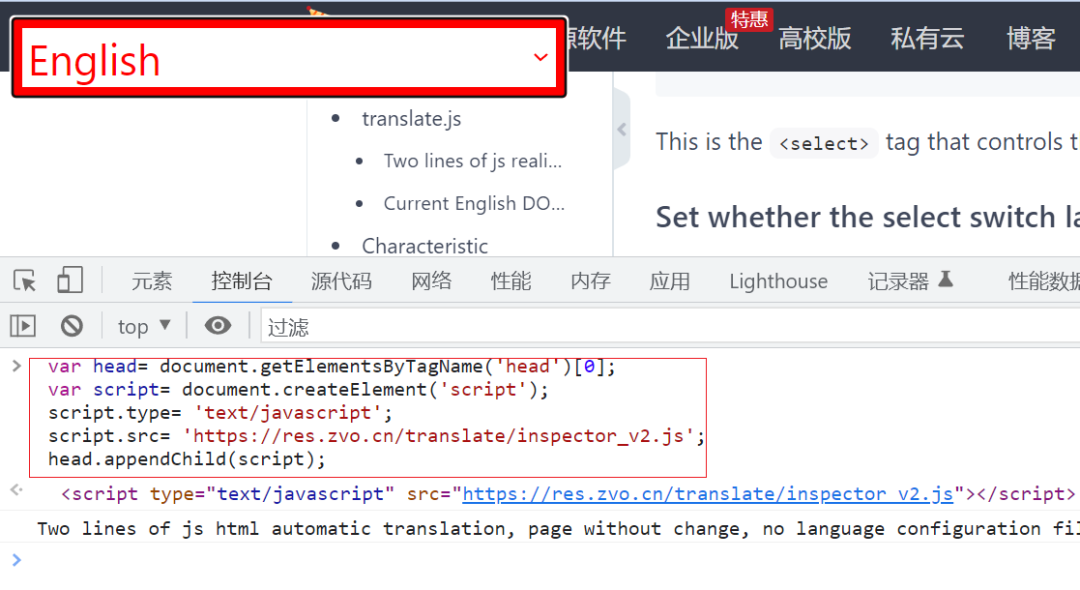Open the 记录器 tab
This screenshot has height=590, width=1080.
pyautogui.click(x=898, y=281)
